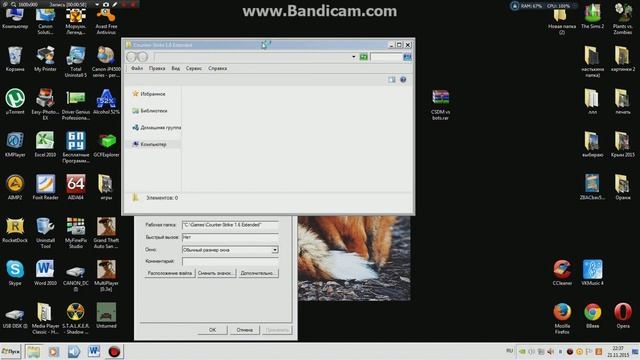The width and height of the screenshot is (640, 360).
Task: Launch Word 2010 desktop icon
Action: coord(45,273)
